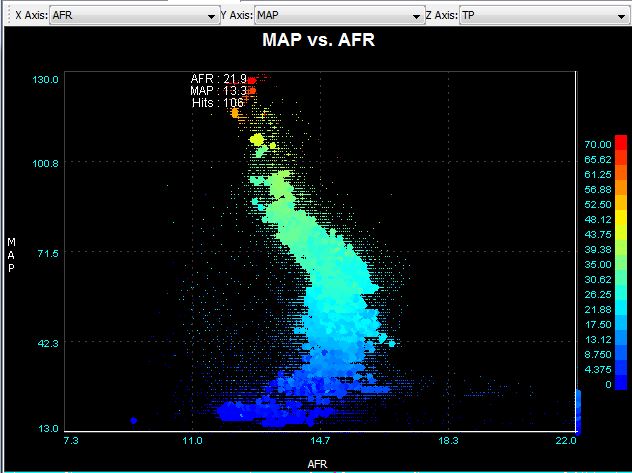Click the AFR x-axis title below chart
Viewport: 632px width, 473px height.
pyautogui.click(x=318, y=464)
